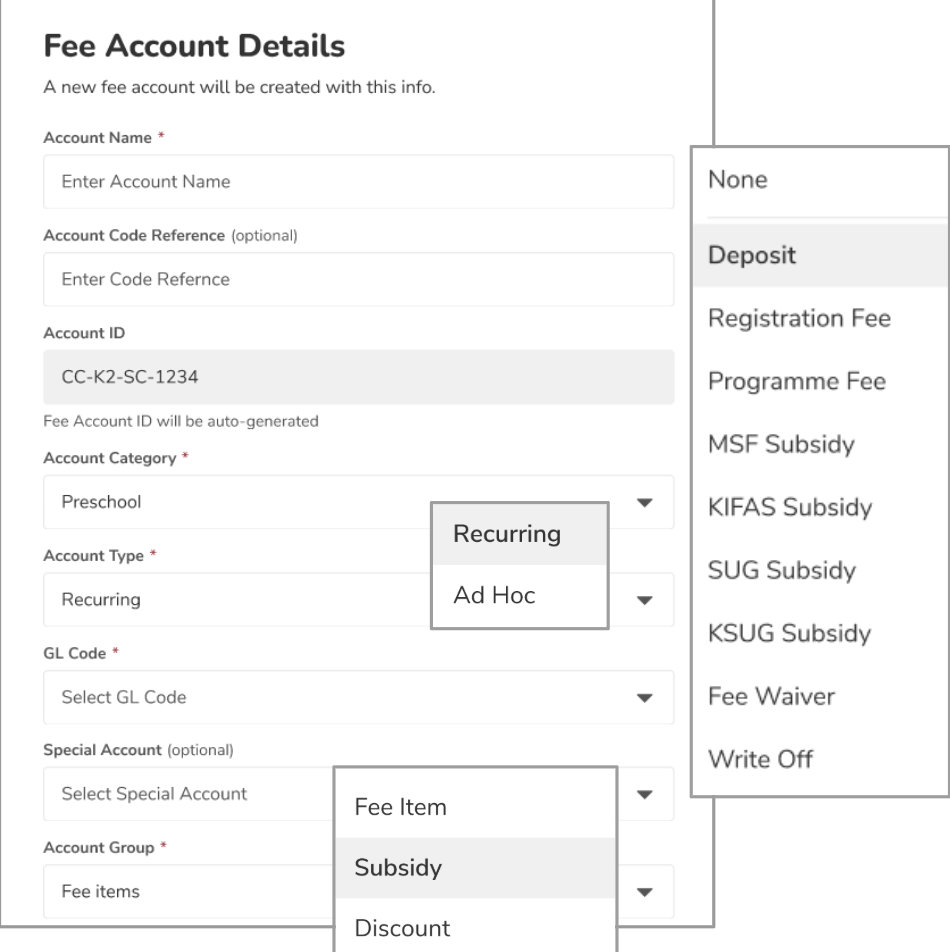Screen dimensions: 950x952
Task: Expand the Account Category dropdown arrow
Action: click(645, 503)
